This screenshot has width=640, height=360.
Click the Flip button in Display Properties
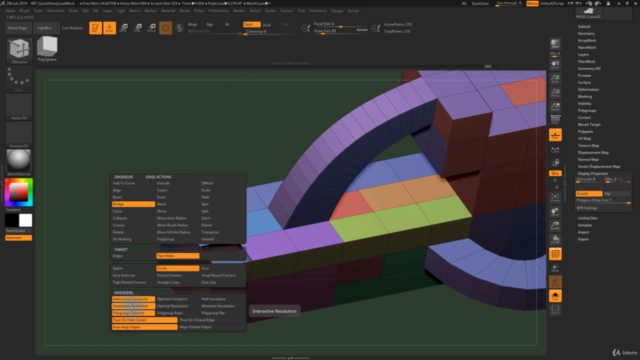pyautogui.click(x=617, y=193)
